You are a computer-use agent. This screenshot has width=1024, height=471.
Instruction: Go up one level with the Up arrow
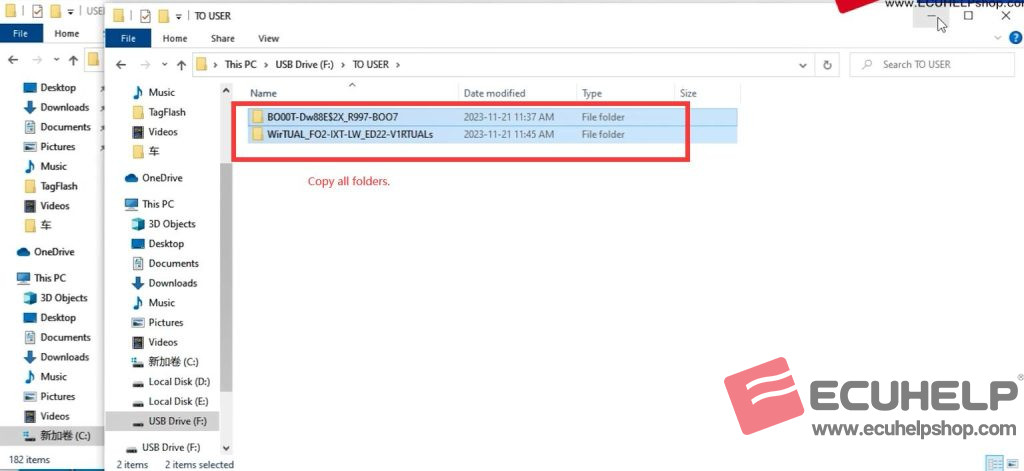[x=182, y=65]
